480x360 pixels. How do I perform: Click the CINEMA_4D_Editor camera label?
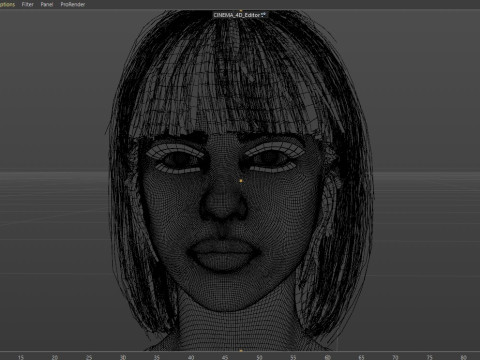[x=237, y=15]
